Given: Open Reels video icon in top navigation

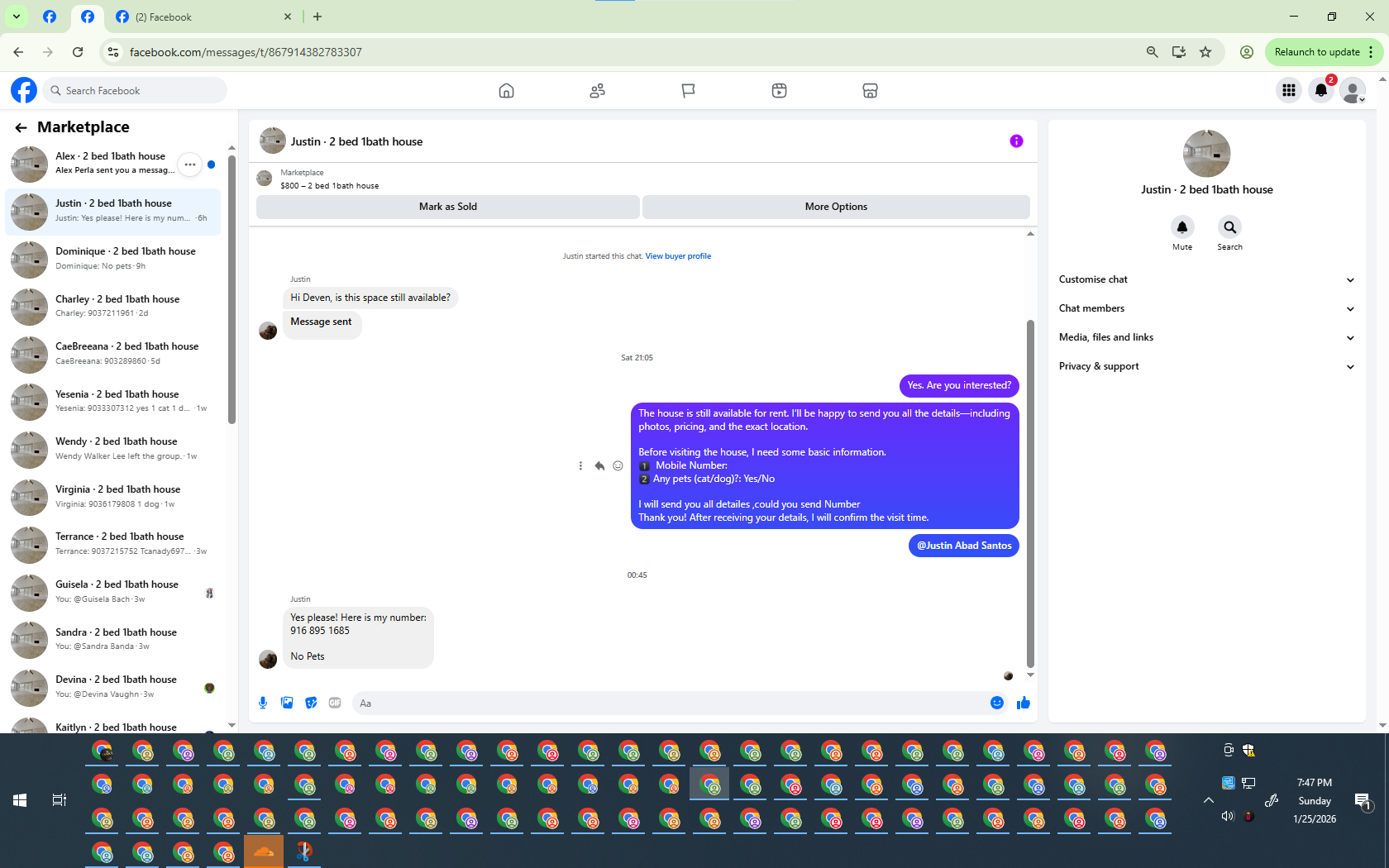Looking at the screenshot, I should (779, 91).
